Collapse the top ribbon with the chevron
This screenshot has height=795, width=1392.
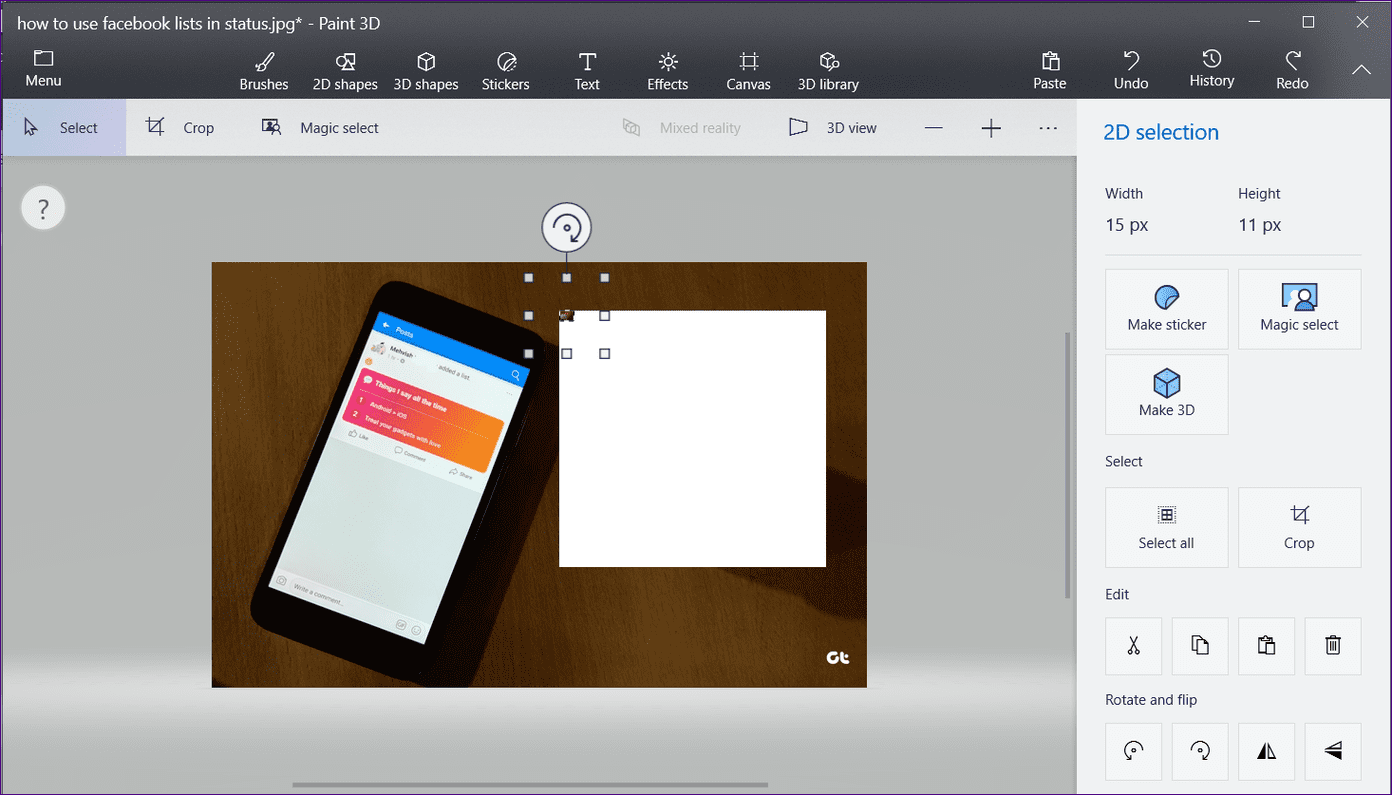point(1361,70)
